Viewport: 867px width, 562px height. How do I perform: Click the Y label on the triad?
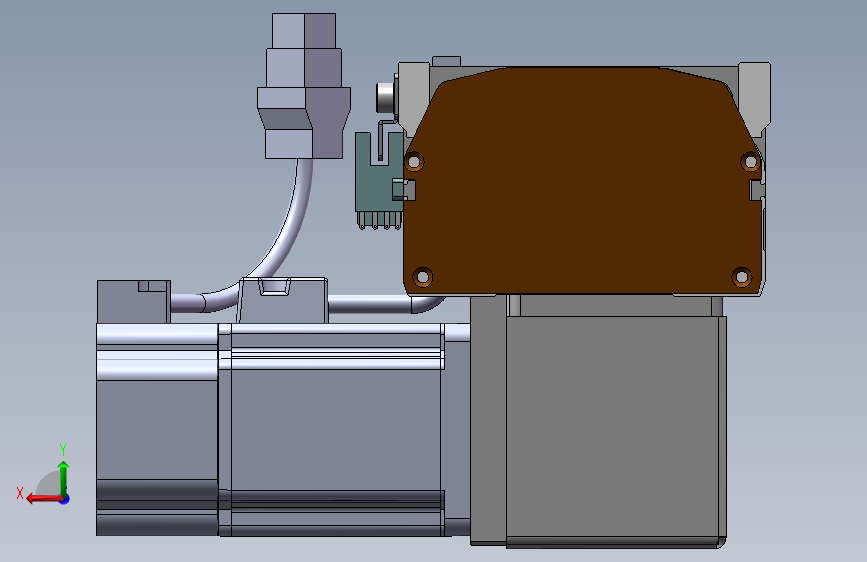(x=63, y=449)
